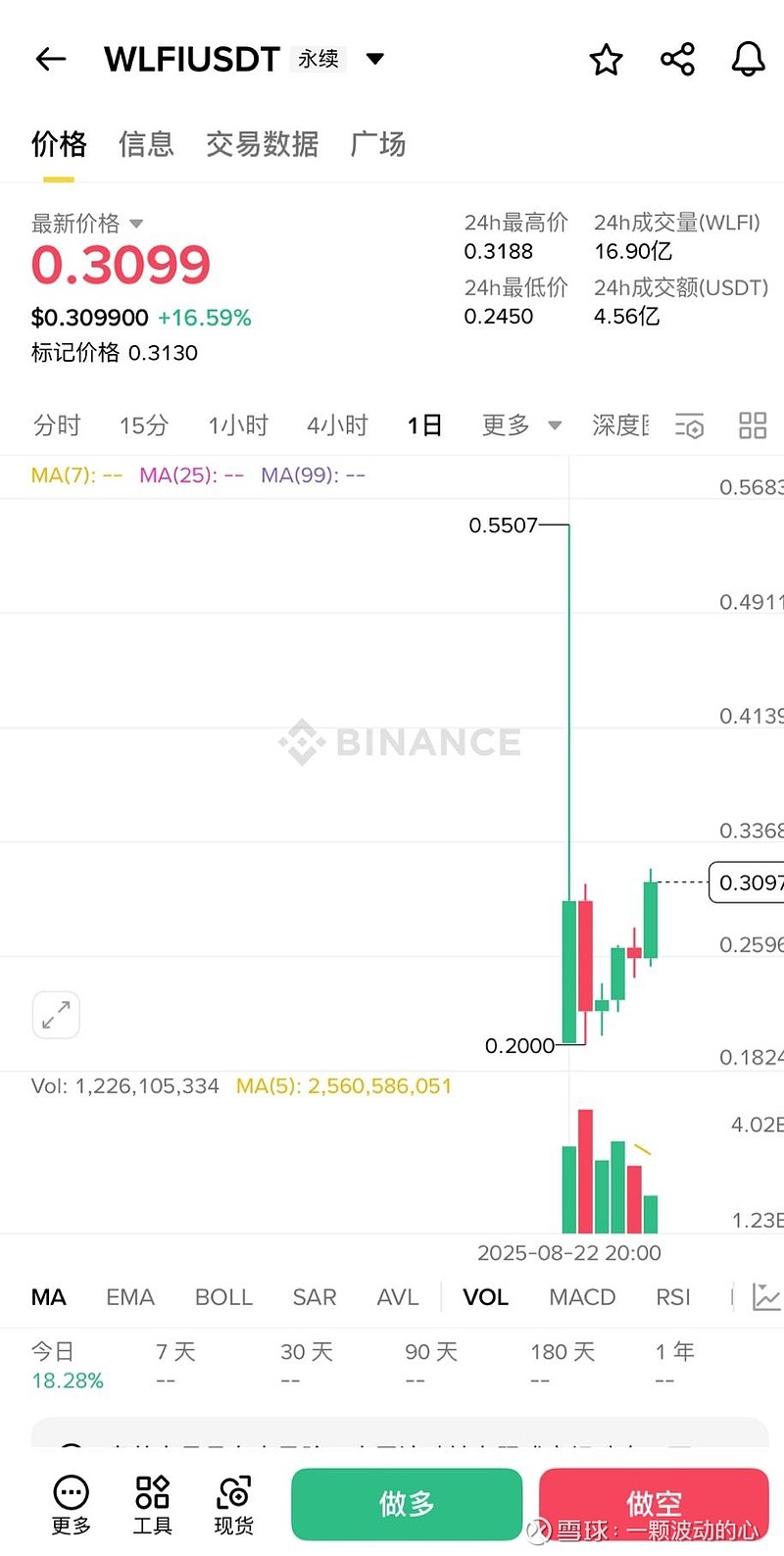784x1556 pixels.
Task: Open the 更多 timeframe dropdown
Action: point(520,426)
